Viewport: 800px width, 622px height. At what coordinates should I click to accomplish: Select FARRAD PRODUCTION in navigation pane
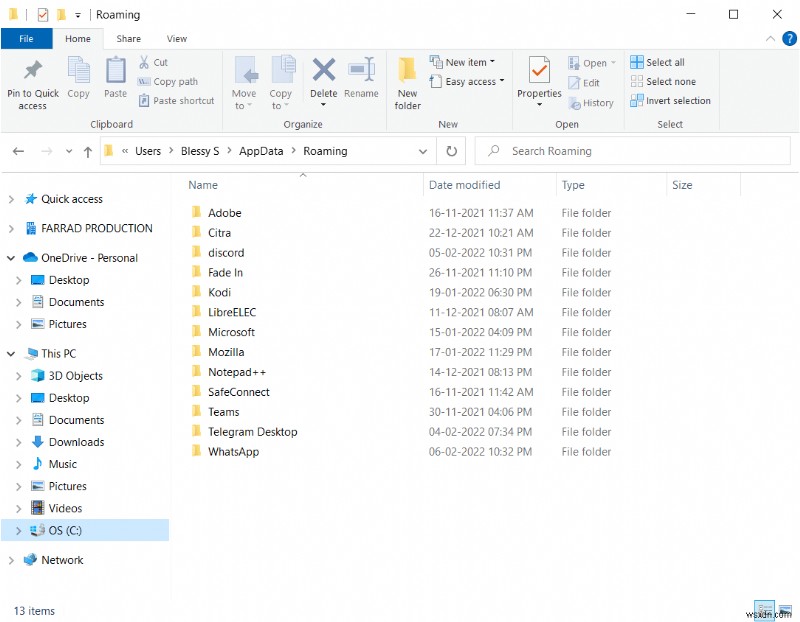tap(96, 229)
